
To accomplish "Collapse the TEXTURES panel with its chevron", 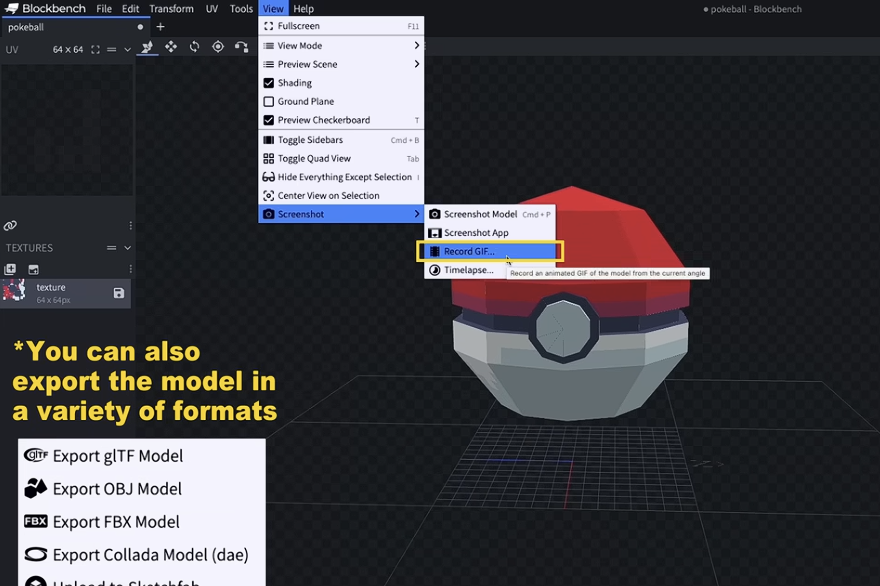I will coord(127,248).
